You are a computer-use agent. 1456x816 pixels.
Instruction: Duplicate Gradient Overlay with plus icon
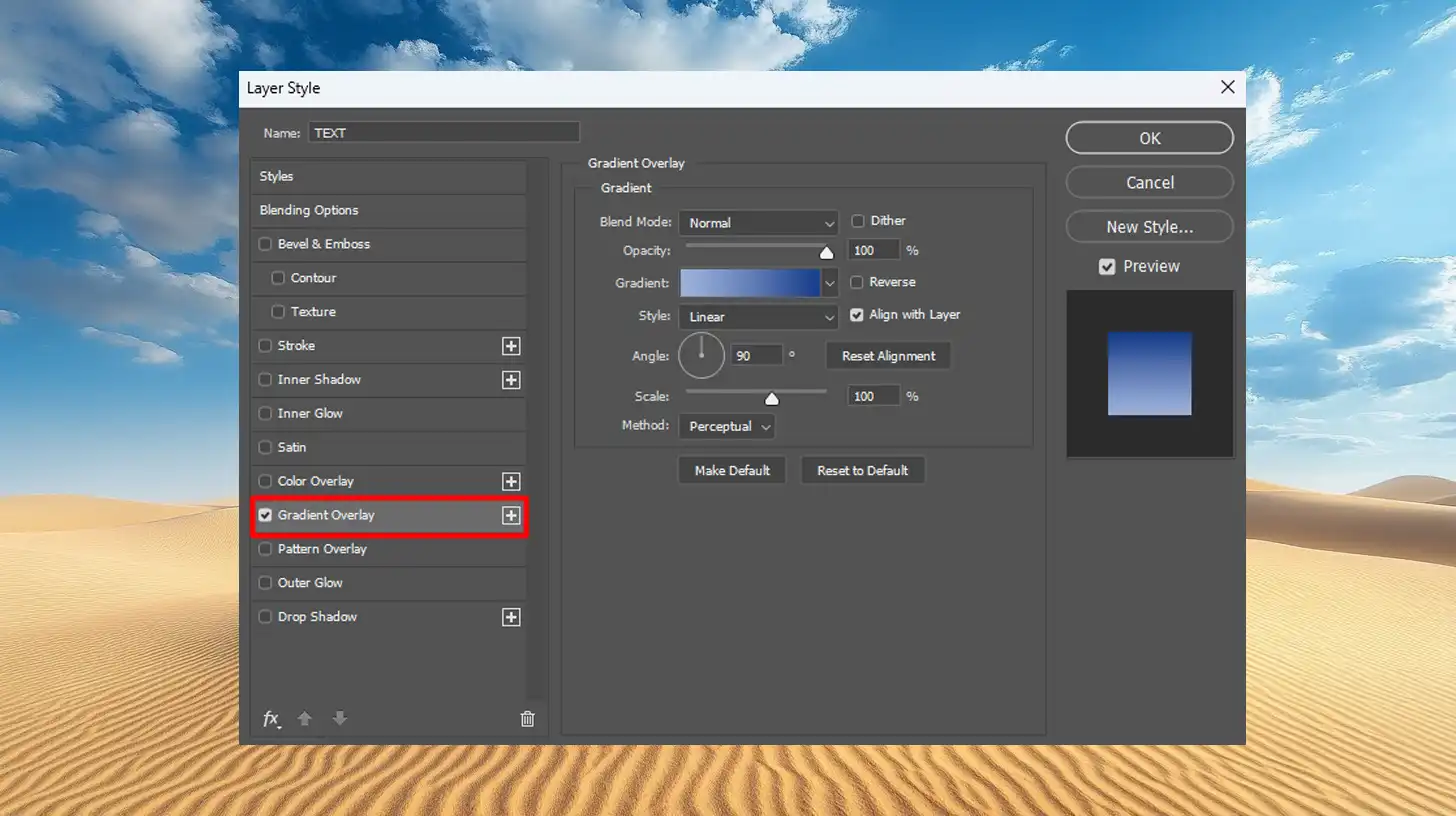coord(511,515)
